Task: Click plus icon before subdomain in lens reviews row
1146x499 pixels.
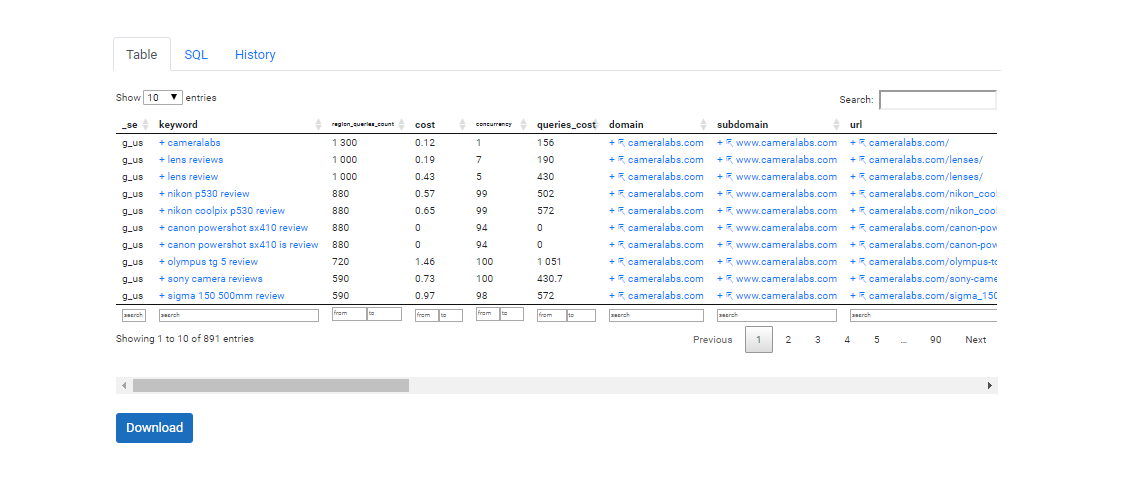Action: [x=720, y=160]
